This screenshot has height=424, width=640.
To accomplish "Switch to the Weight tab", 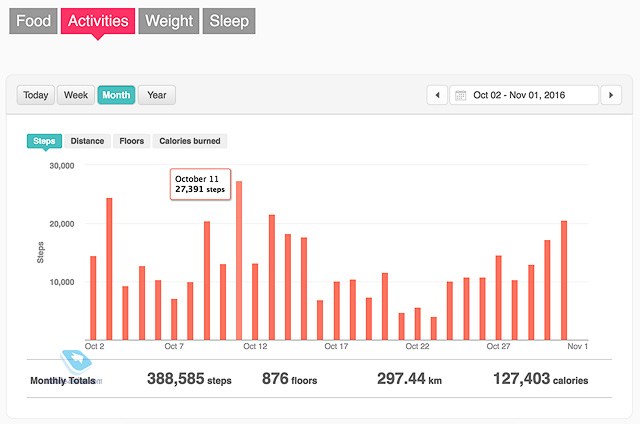I will [x=169, y=21].
